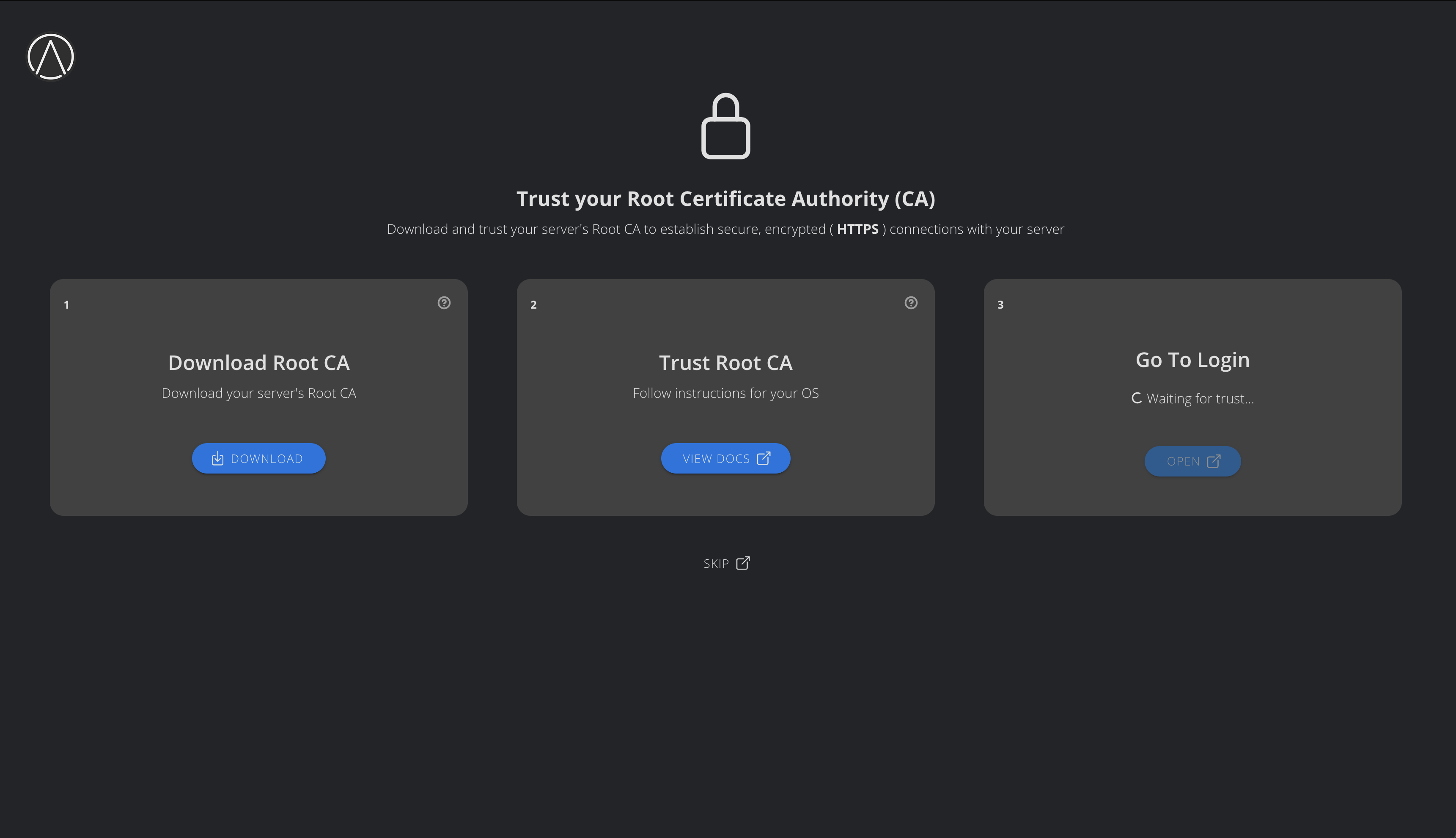Click the external link icon next to SKIP

coord(743,563)
